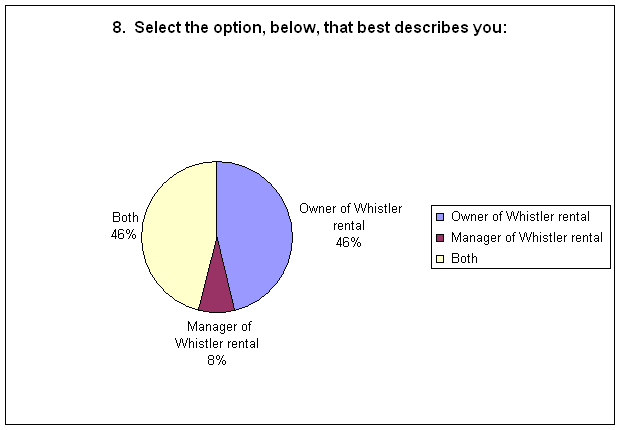Image resolution: width=621 pixels, height=430 pixels.
Task: Click the yellow Both legend swatch
Action: (440, 259)
